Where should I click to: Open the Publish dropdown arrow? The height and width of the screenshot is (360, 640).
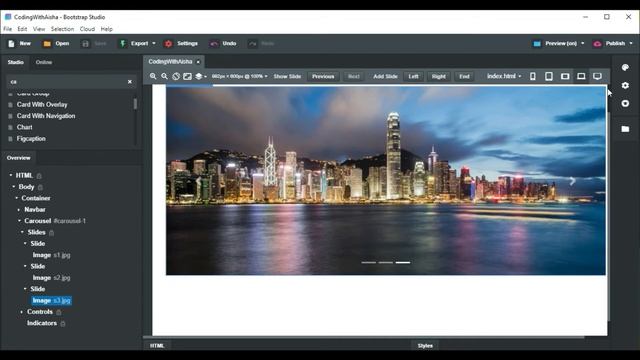631,43
